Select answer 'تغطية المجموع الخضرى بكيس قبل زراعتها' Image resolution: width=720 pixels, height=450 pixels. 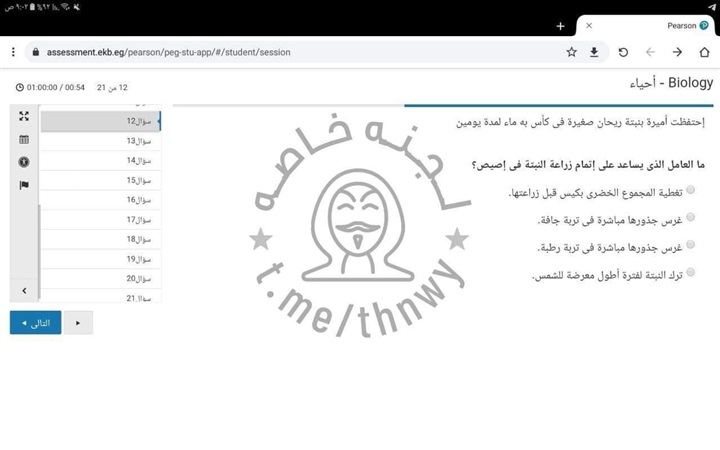pos(691,190)
